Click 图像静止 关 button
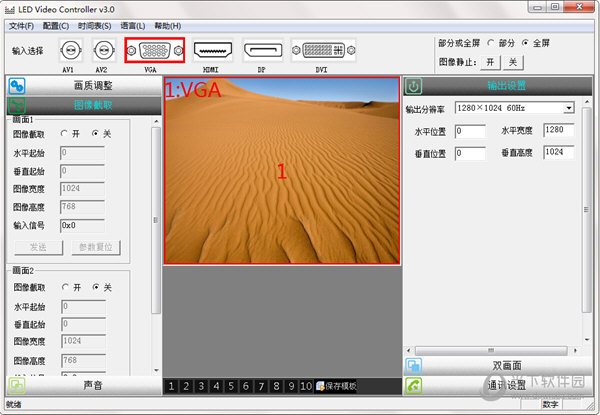600x415 pixels. click(x=513, y=62)
